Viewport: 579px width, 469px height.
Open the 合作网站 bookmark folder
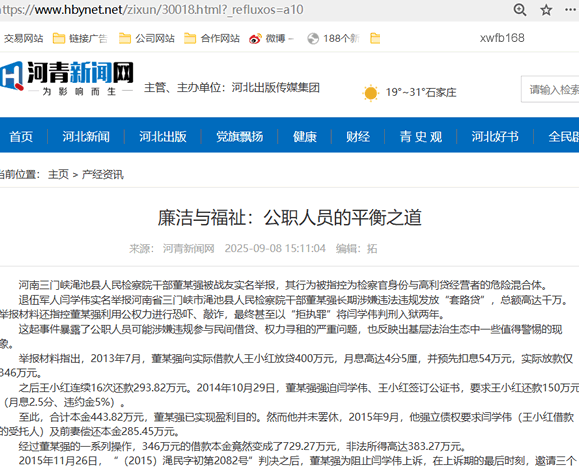pos(212,38)
